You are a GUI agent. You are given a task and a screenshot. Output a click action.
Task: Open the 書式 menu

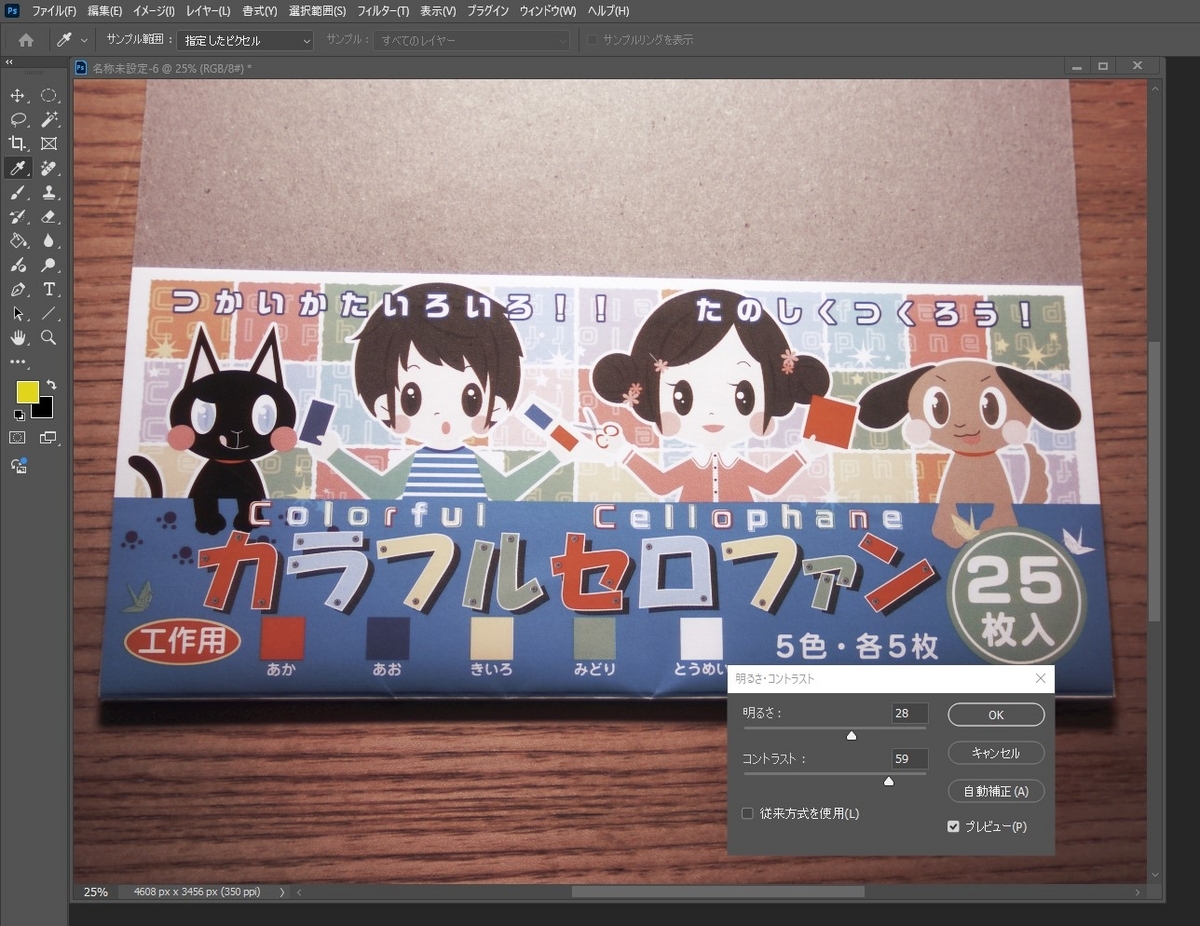(260, 11)
